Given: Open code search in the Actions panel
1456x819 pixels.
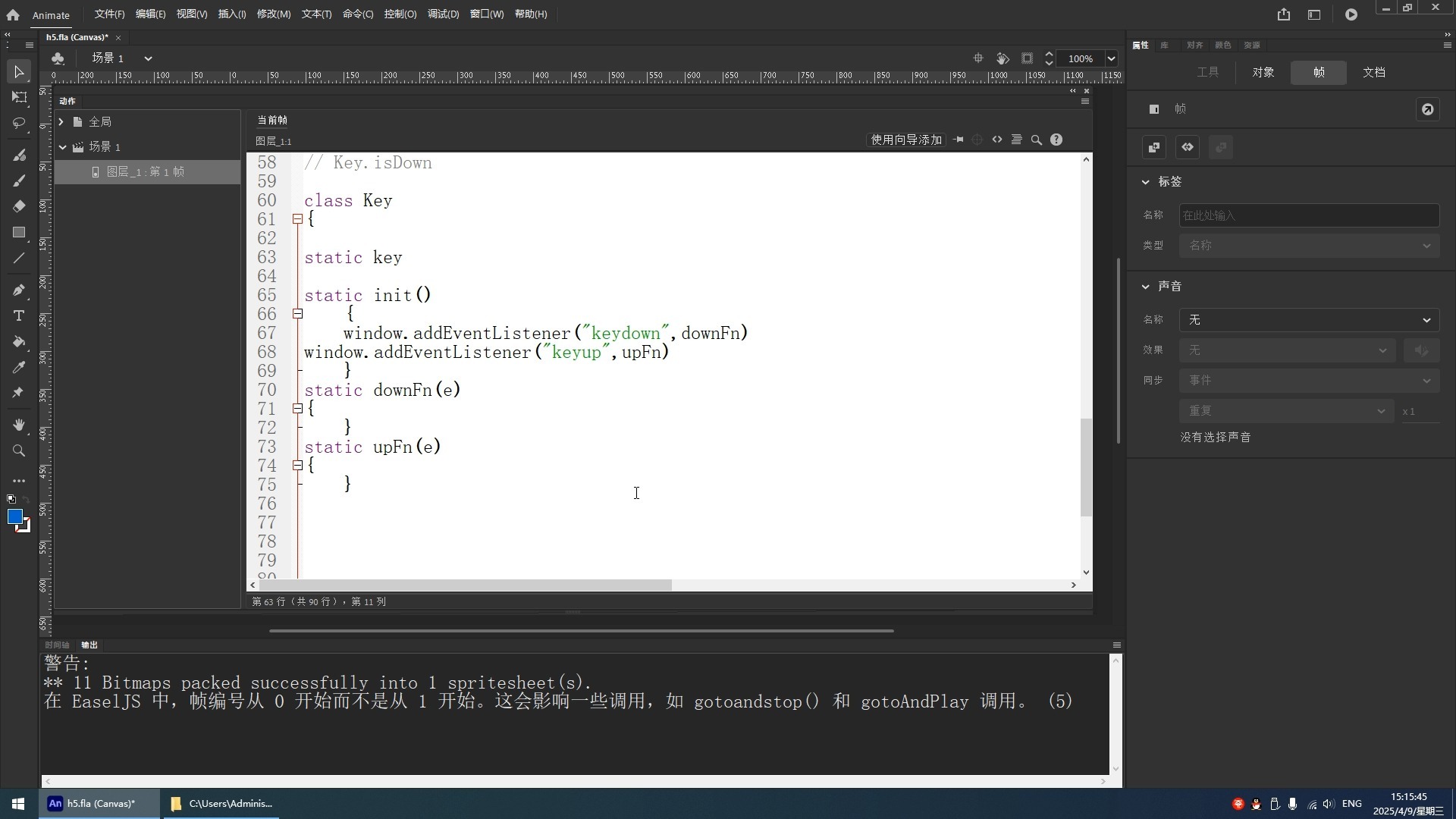Looking at the screenshot, I should coord(1036,140).
